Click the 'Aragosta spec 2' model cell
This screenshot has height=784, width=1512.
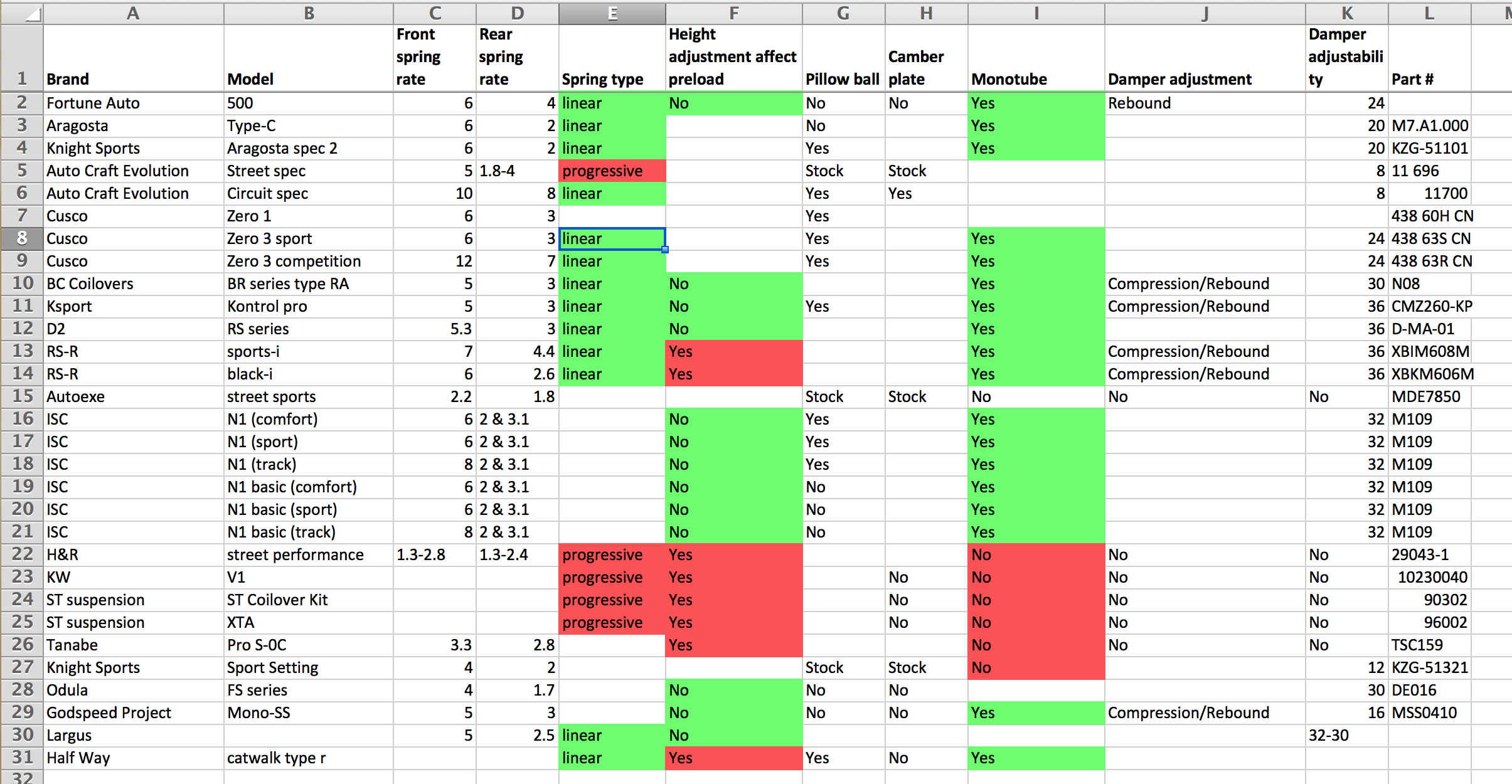[309, 148]
